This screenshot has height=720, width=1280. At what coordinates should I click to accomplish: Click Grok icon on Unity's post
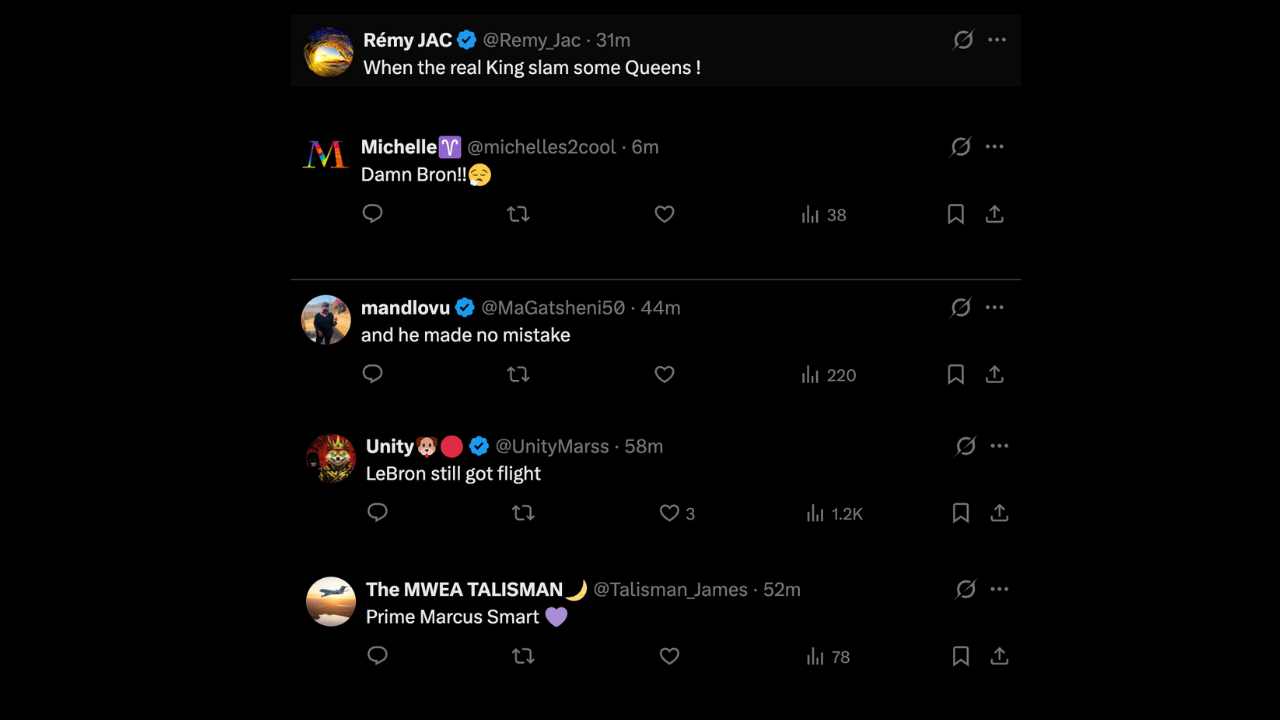click(x=965, y=446)
